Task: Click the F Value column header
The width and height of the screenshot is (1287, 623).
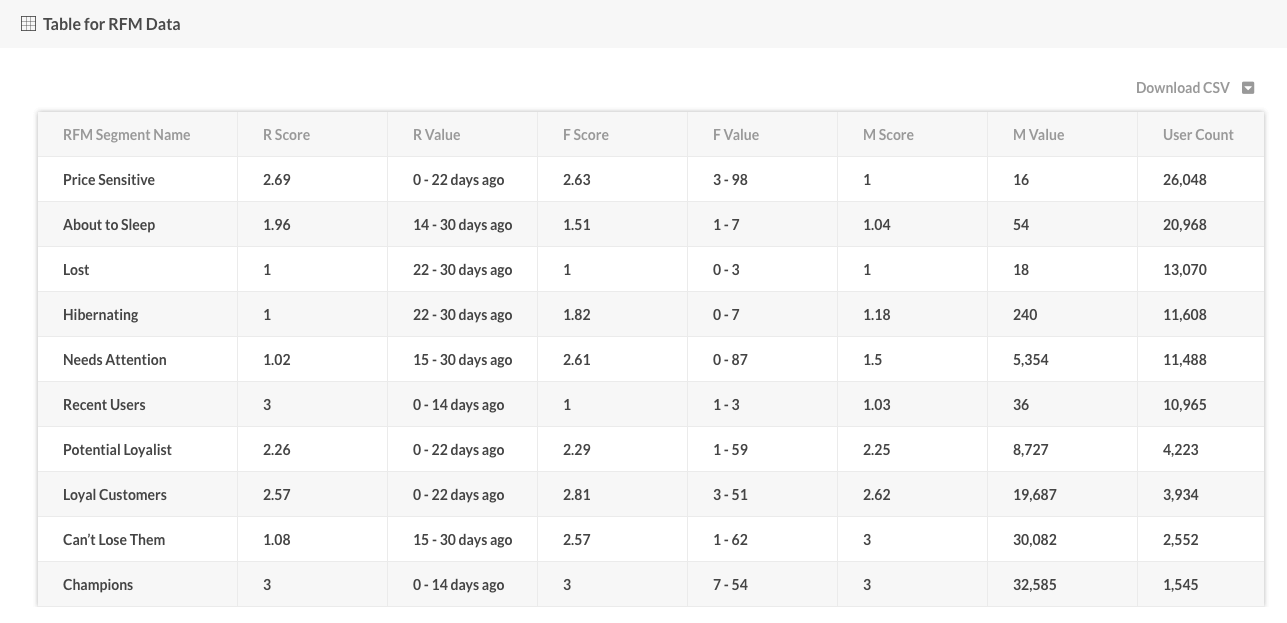Action: (735, 135)
